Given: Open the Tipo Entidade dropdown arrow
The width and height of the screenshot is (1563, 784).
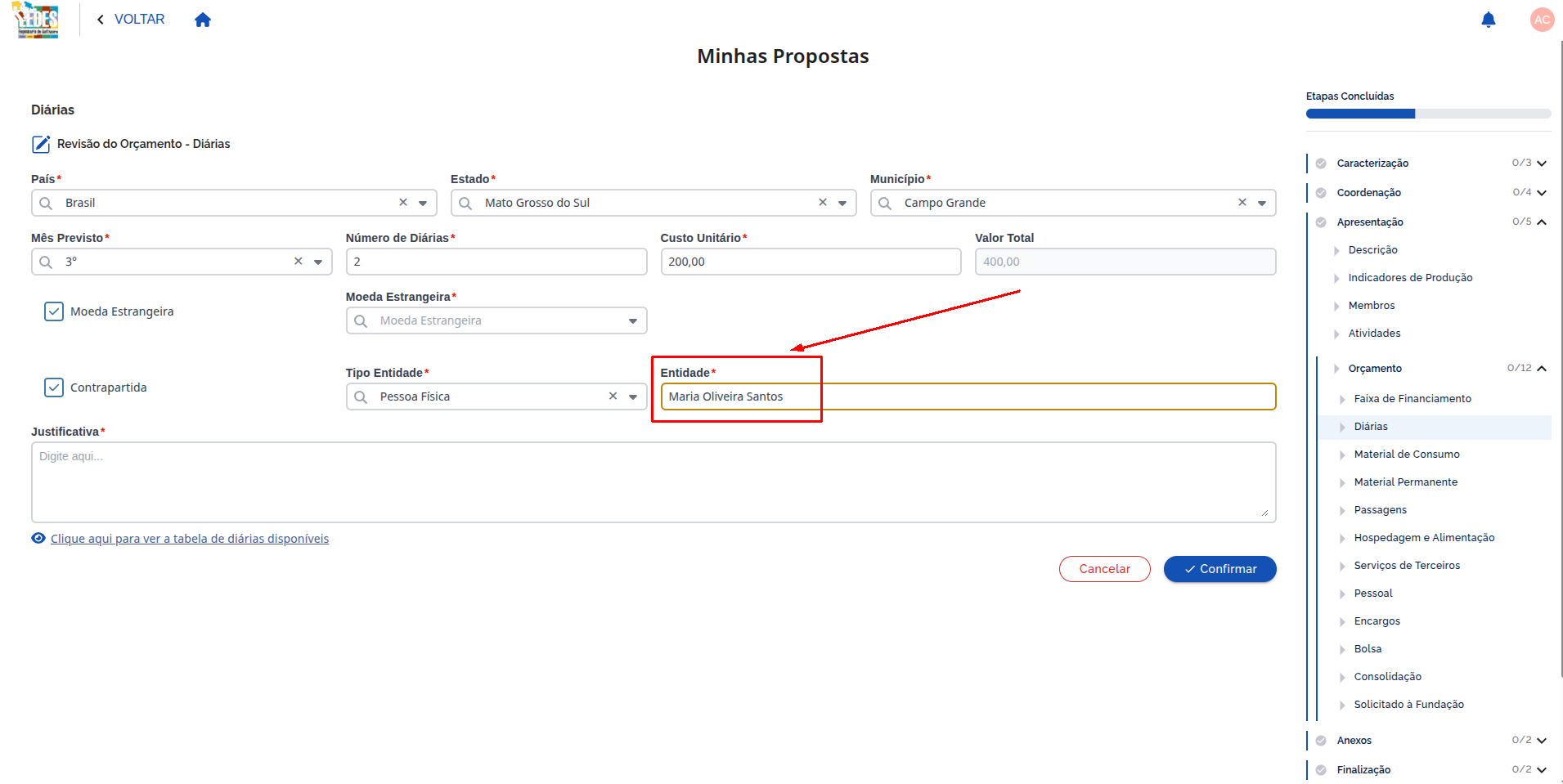Looking at the screenshot, I should 633,397.
